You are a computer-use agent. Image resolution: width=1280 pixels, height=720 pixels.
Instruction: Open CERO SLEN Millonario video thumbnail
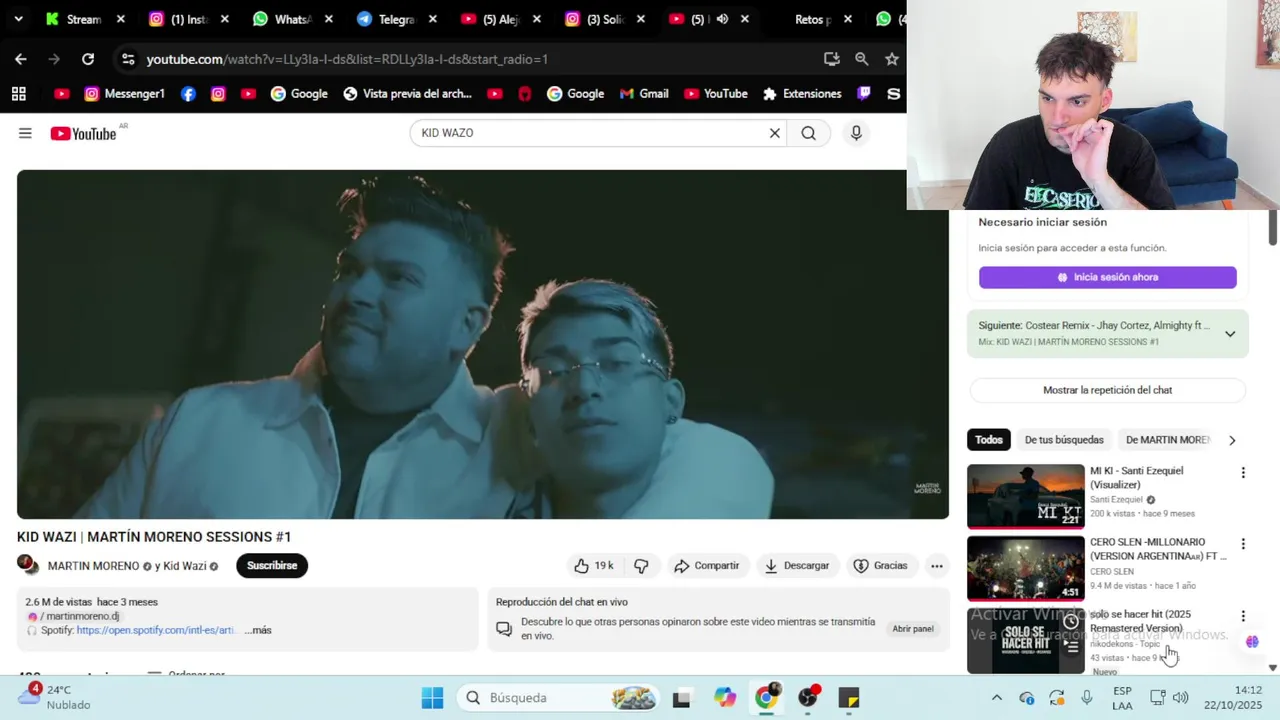pyautogui.click(x=1026, y=568)
